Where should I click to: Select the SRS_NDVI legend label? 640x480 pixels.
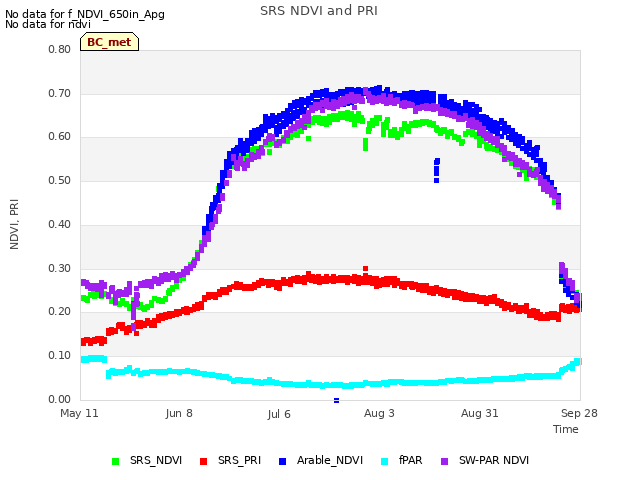click(156, 460)
